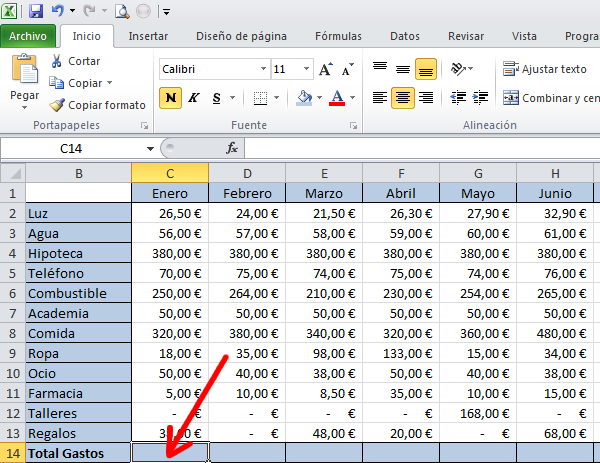This screenshot has height=463, width=600.
Task: Click the cell borders icon
Action: click(261, 98)
